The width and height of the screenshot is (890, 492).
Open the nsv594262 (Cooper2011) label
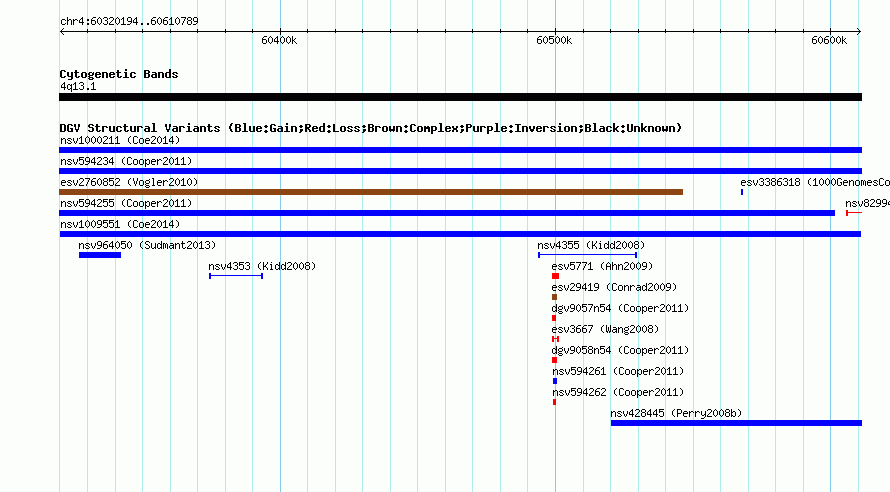(x=618, y=392)
